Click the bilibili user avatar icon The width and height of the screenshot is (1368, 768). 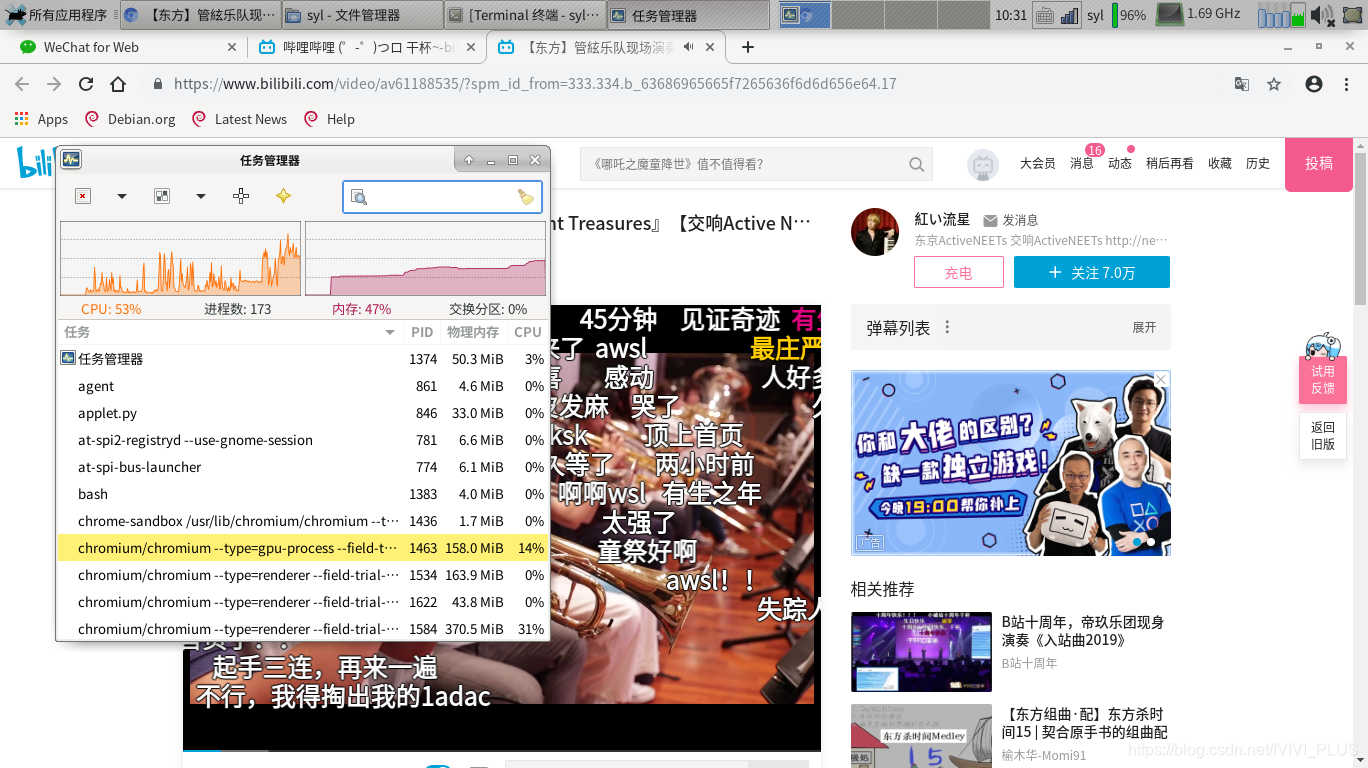pos(983,165)
